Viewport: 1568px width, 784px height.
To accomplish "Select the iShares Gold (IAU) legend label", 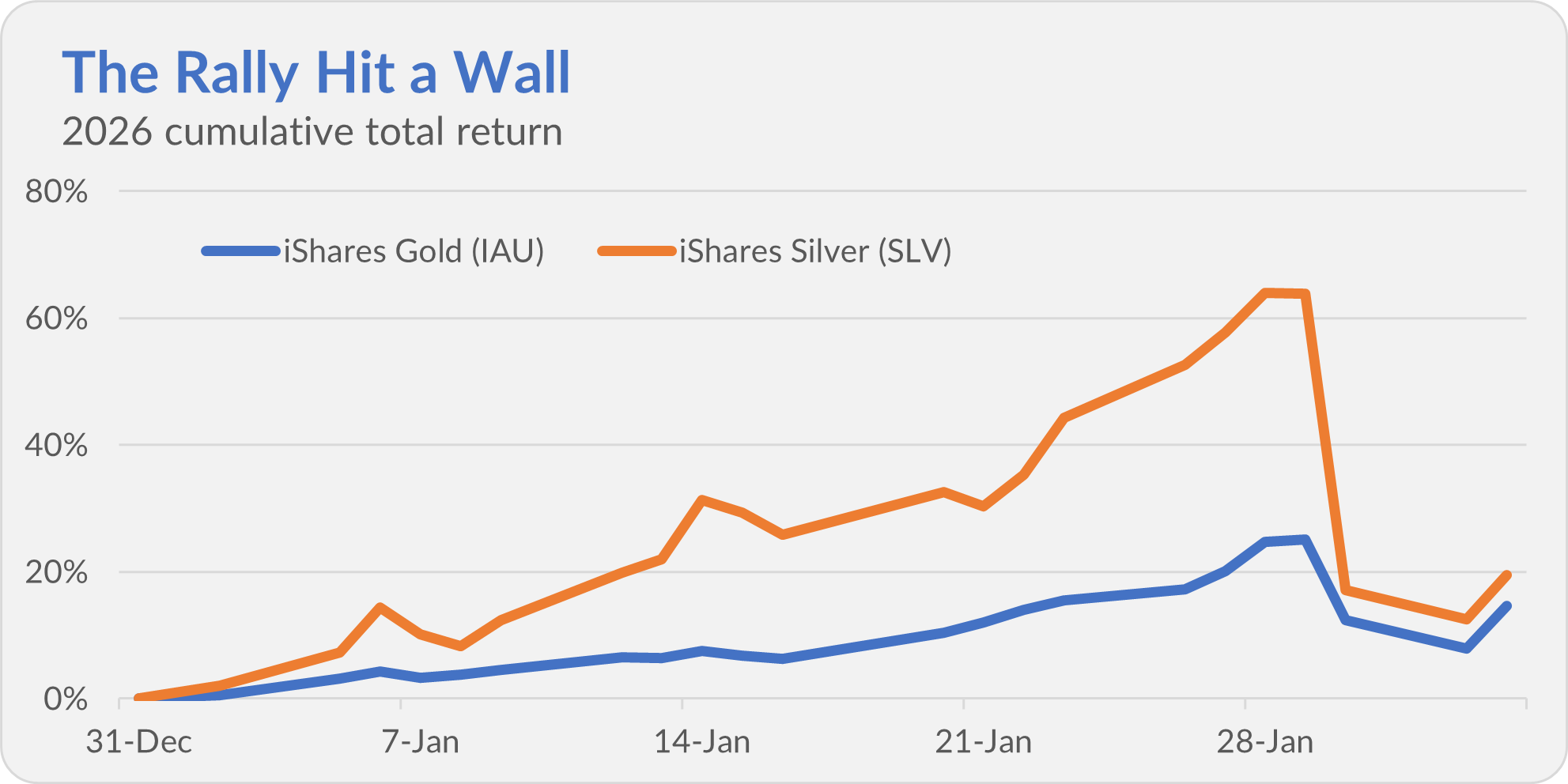I will (x=414, y=251).
